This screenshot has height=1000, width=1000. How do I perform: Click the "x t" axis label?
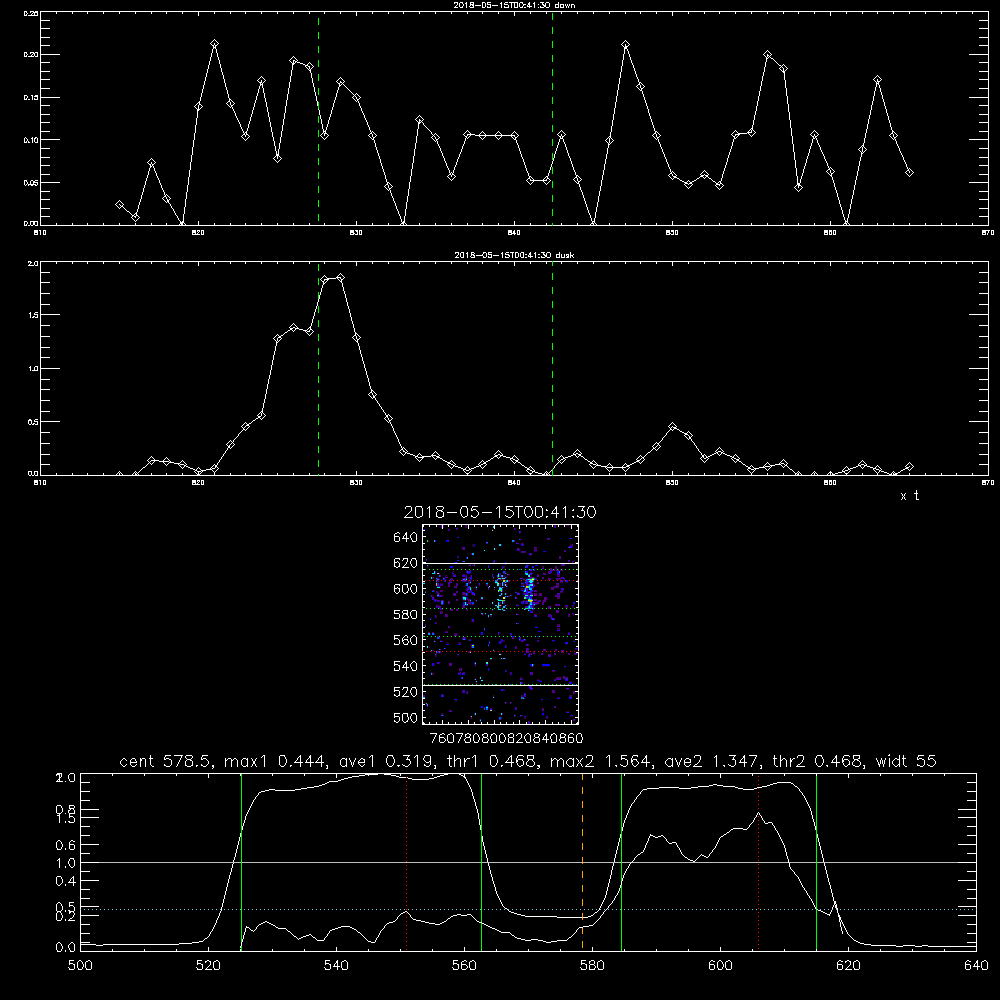[x=909, y=496]
